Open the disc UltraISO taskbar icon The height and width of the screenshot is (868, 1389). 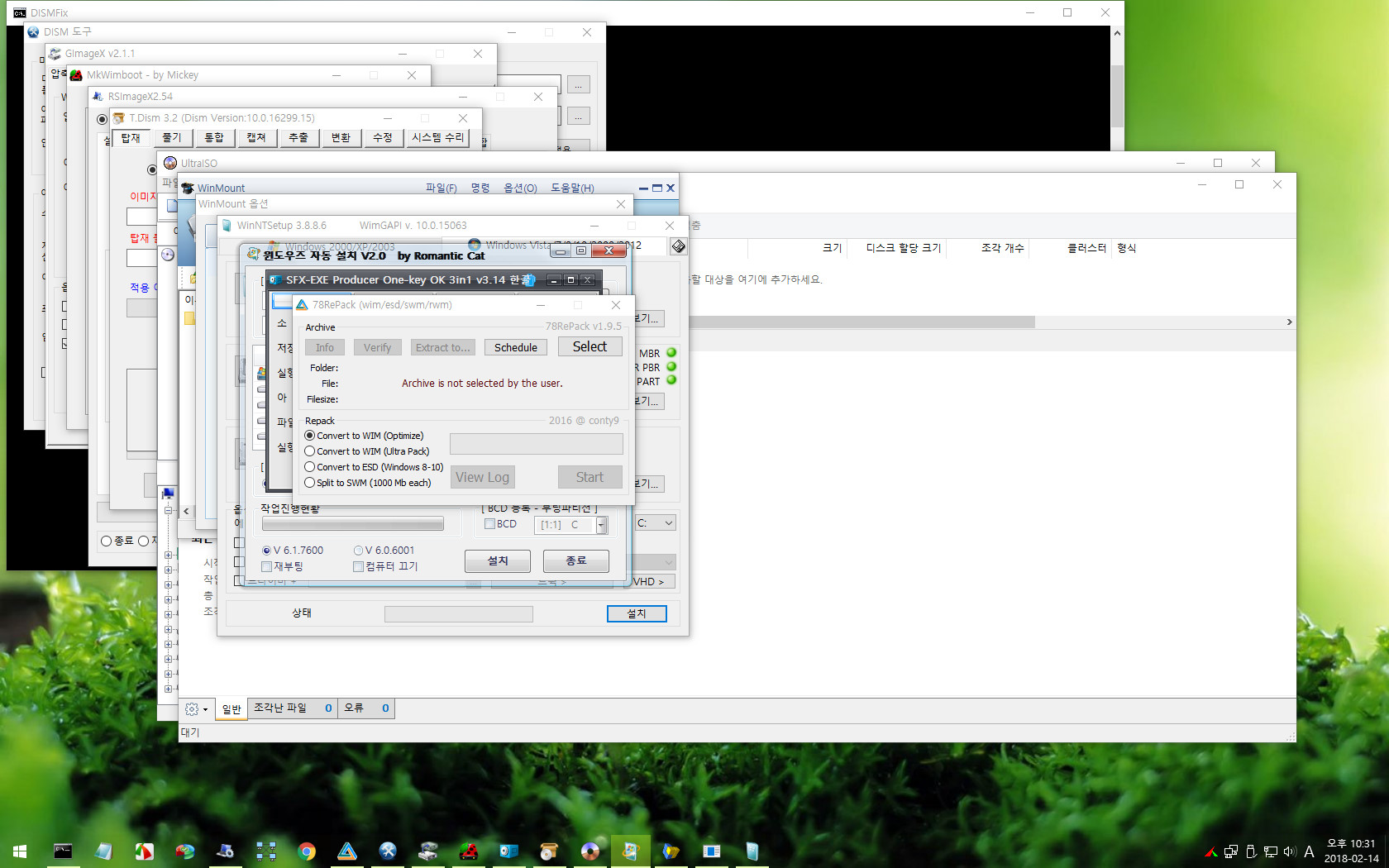click(590, 851)
